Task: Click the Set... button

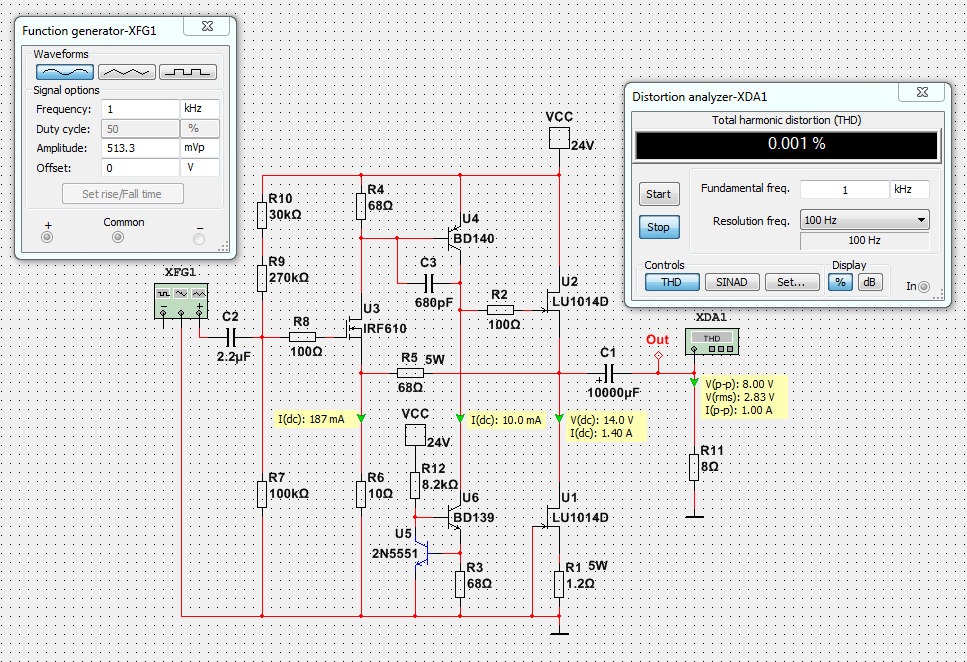Action: point(791,283)
